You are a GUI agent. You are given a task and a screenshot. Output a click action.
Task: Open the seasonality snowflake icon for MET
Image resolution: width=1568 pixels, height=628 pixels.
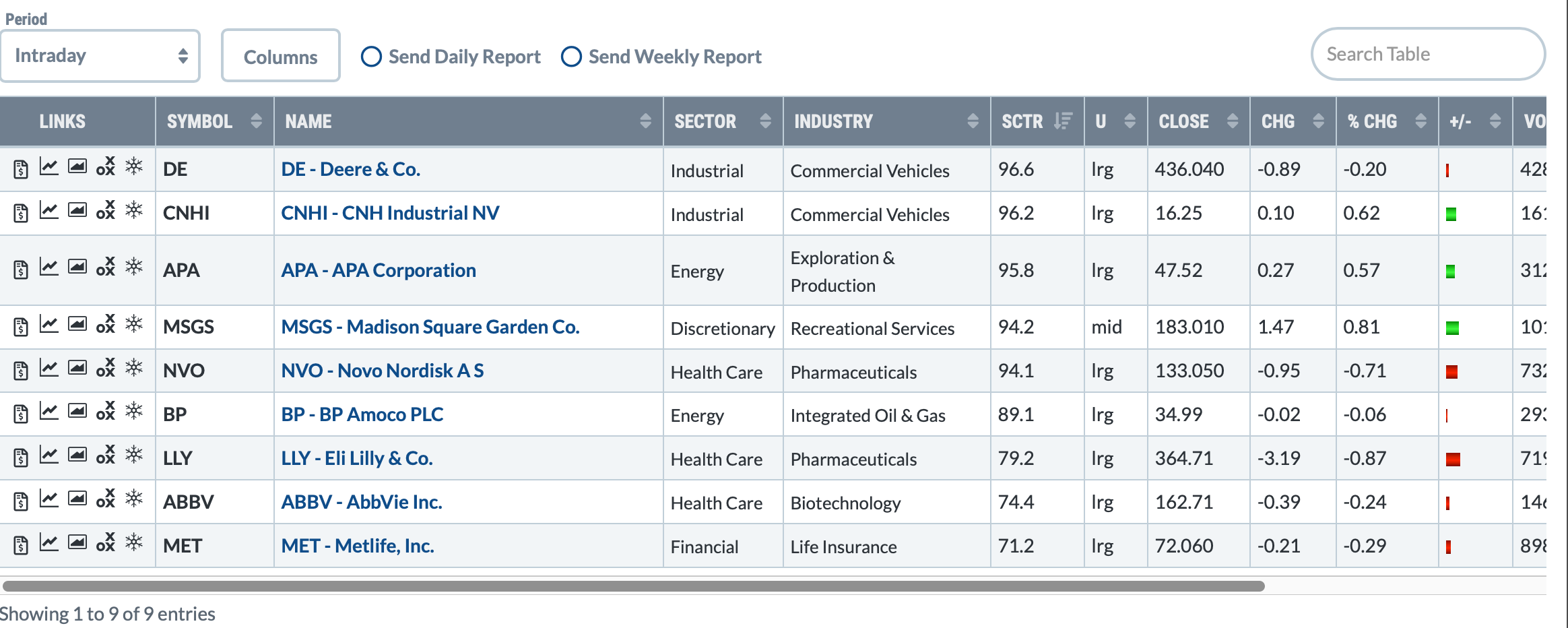tap(134, 542)
